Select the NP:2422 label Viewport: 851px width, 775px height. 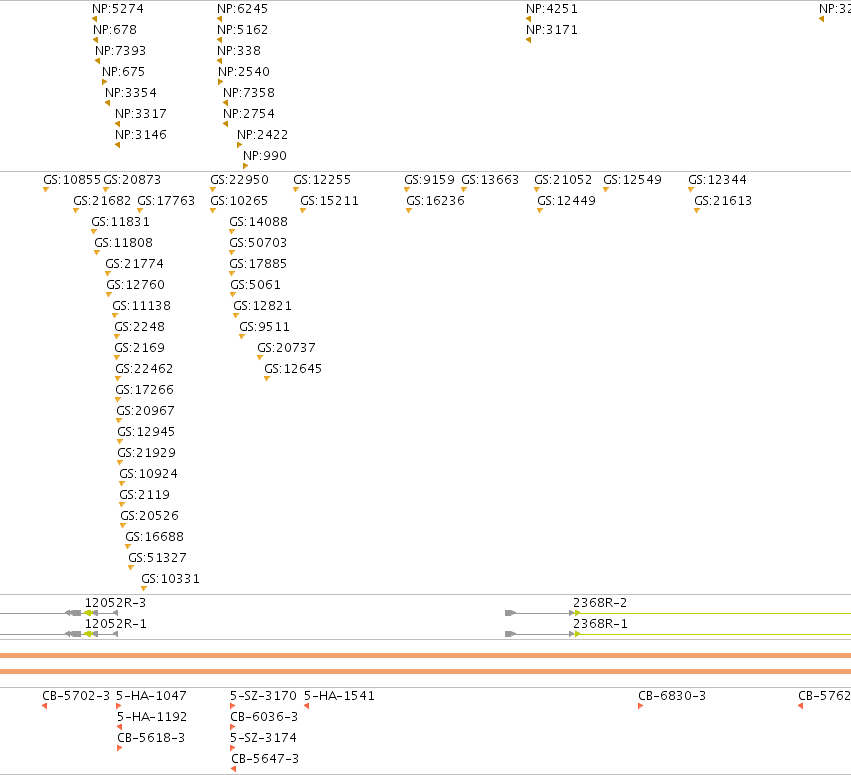(x=263, y=135)
